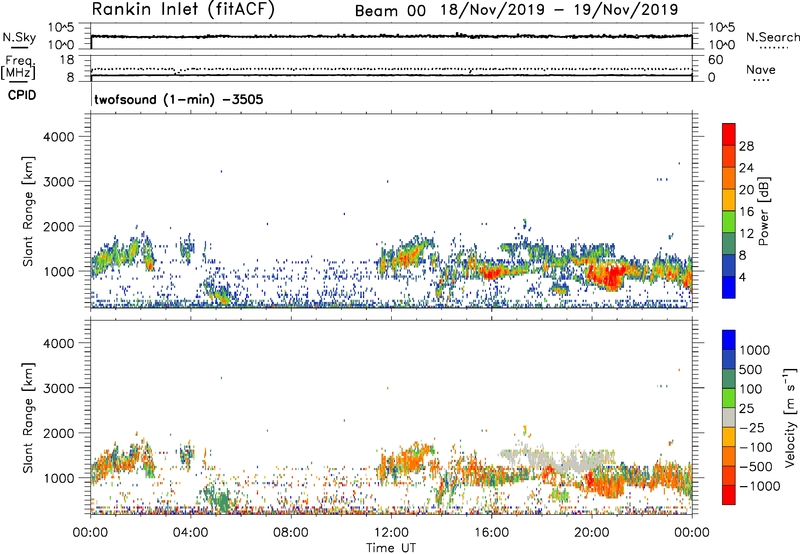Click the gray segment of the velocity colorbar
Image resolution: width=800 pixels, height=554 pixels.
click(x=729, y=417)
